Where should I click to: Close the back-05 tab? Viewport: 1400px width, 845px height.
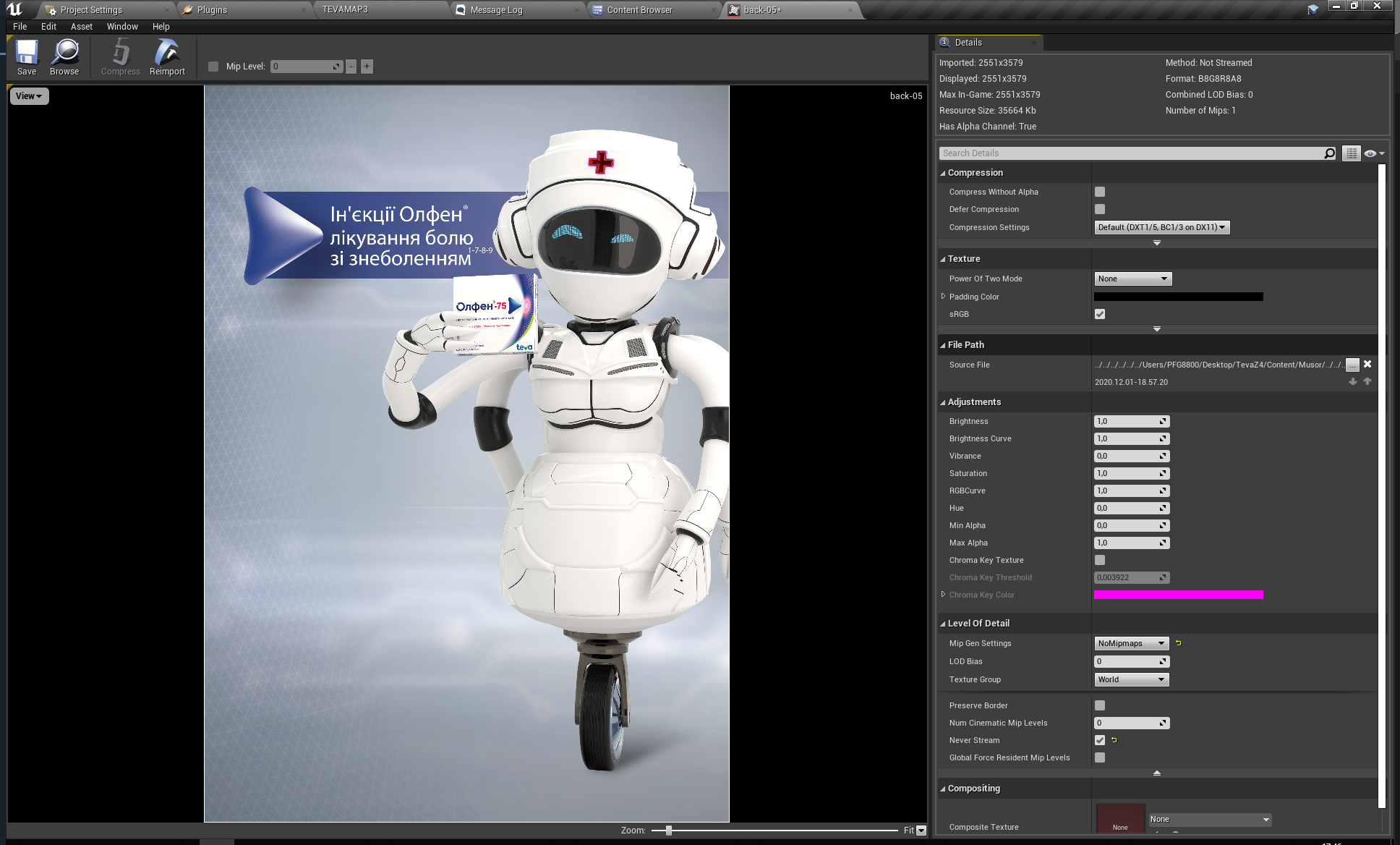pos(850,10)
